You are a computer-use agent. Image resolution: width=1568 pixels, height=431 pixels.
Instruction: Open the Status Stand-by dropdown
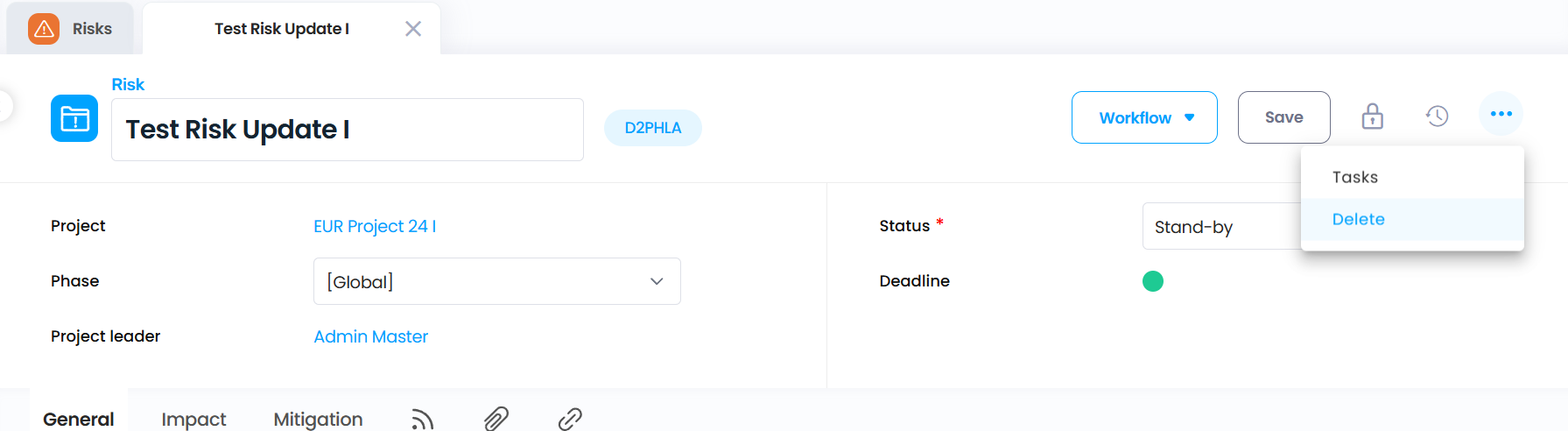point(1222,226)
